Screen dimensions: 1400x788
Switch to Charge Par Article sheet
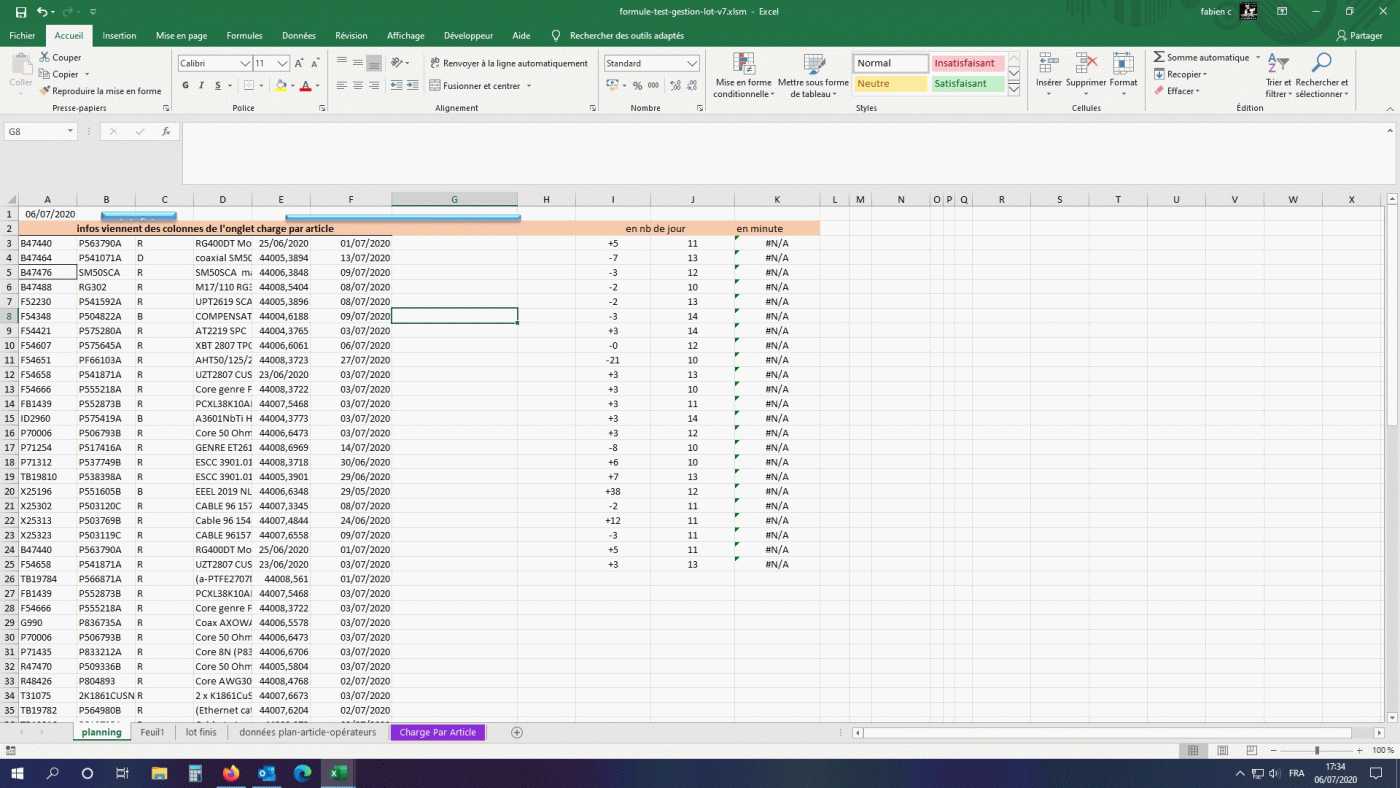(x=437, y=732)
